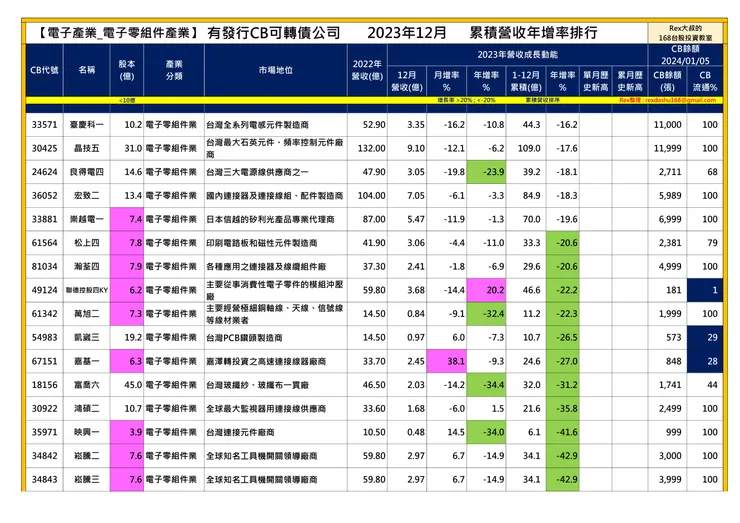740x523 pixels.
Task: Click the pink 3.9 share capital cell
Action: coord(126,432)
